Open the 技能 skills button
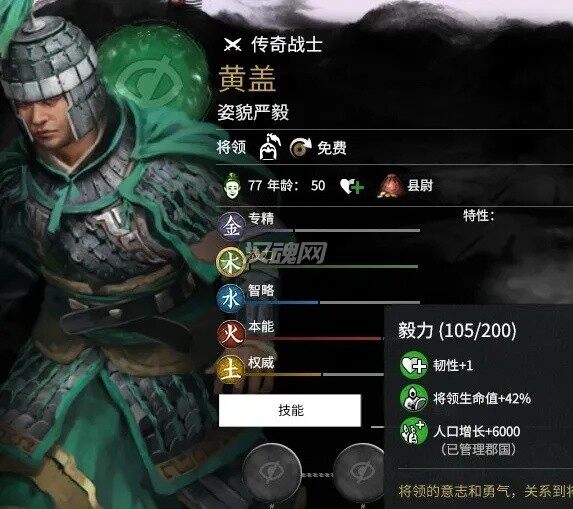Viewport: 573px width, 509px height. coord(290,410)
